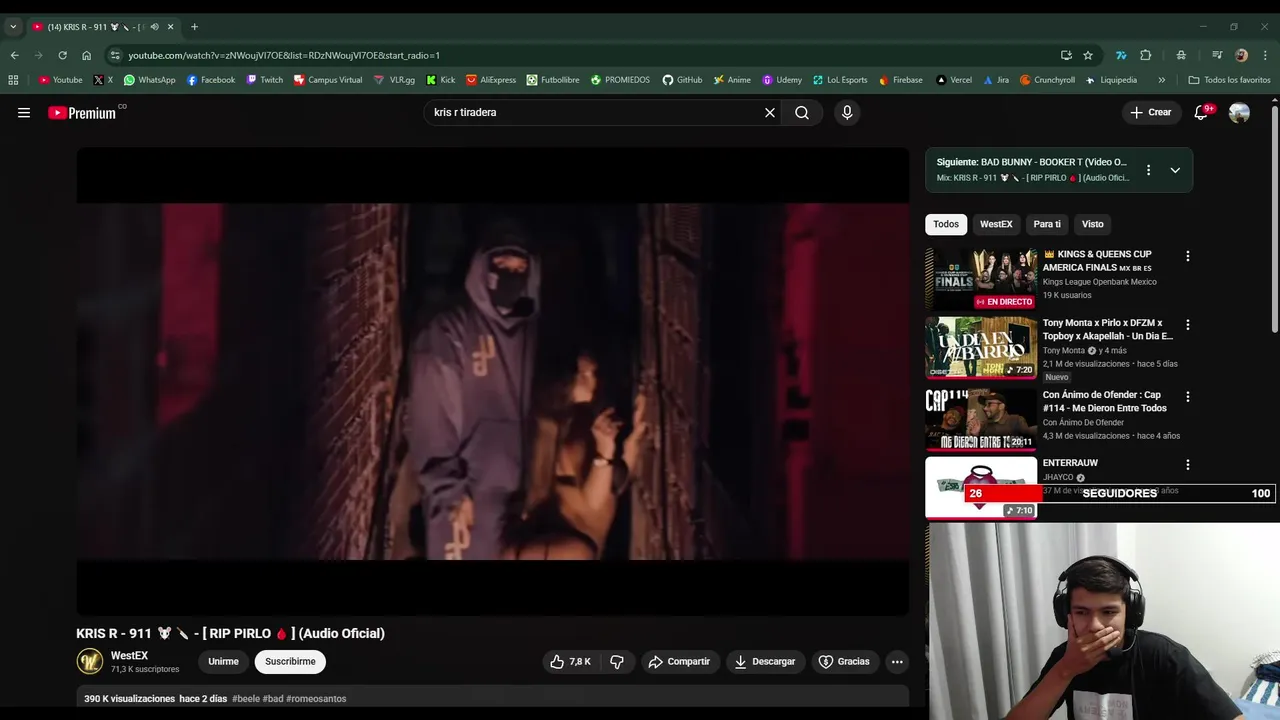View site info icon in address bar
The width and height of the screenshot is (1280, 720).
coord(115,55)
